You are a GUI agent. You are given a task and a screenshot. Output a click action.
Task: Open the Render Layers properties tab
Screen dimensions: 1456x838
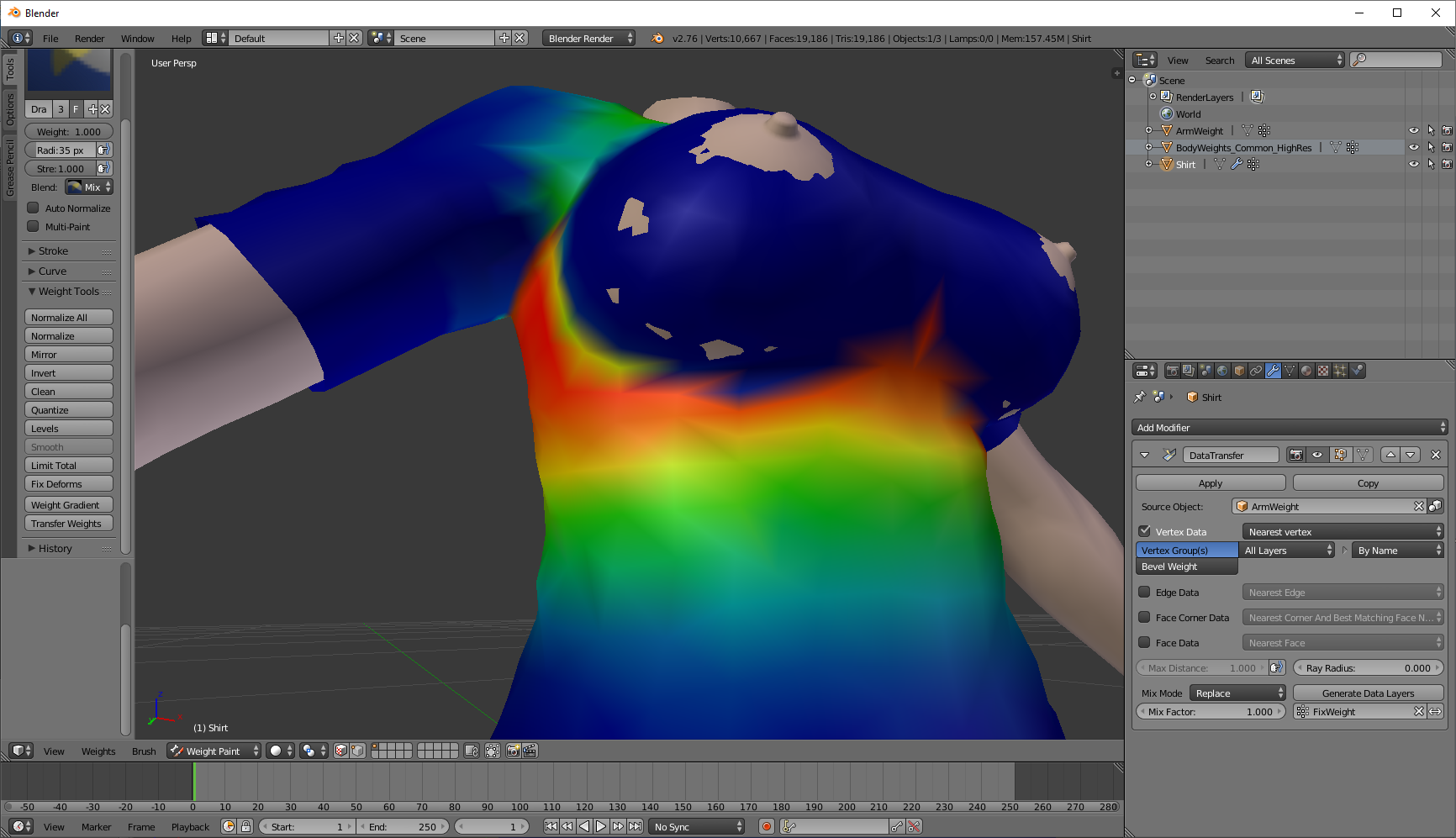pyautogui.click(x=1189, y=371)
